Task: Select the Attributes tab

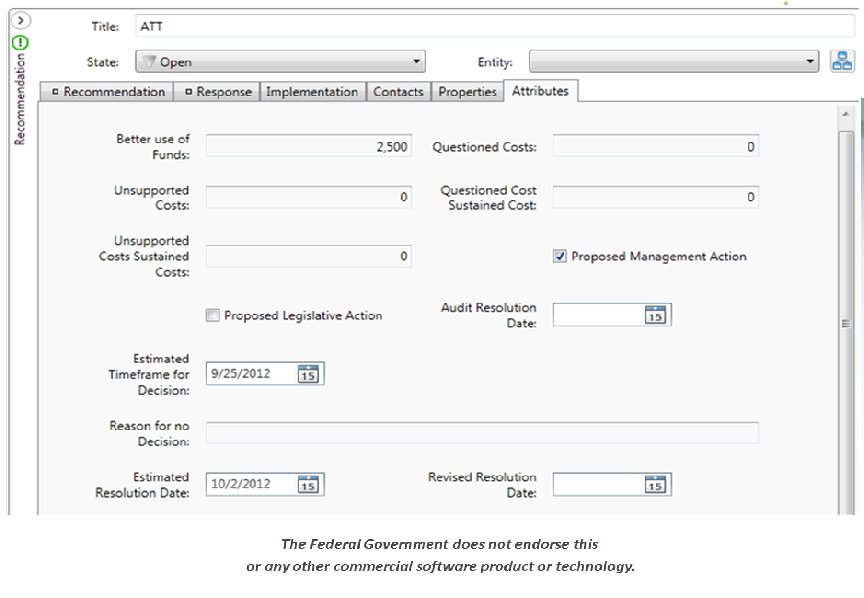Action: (x=541, y=91)
